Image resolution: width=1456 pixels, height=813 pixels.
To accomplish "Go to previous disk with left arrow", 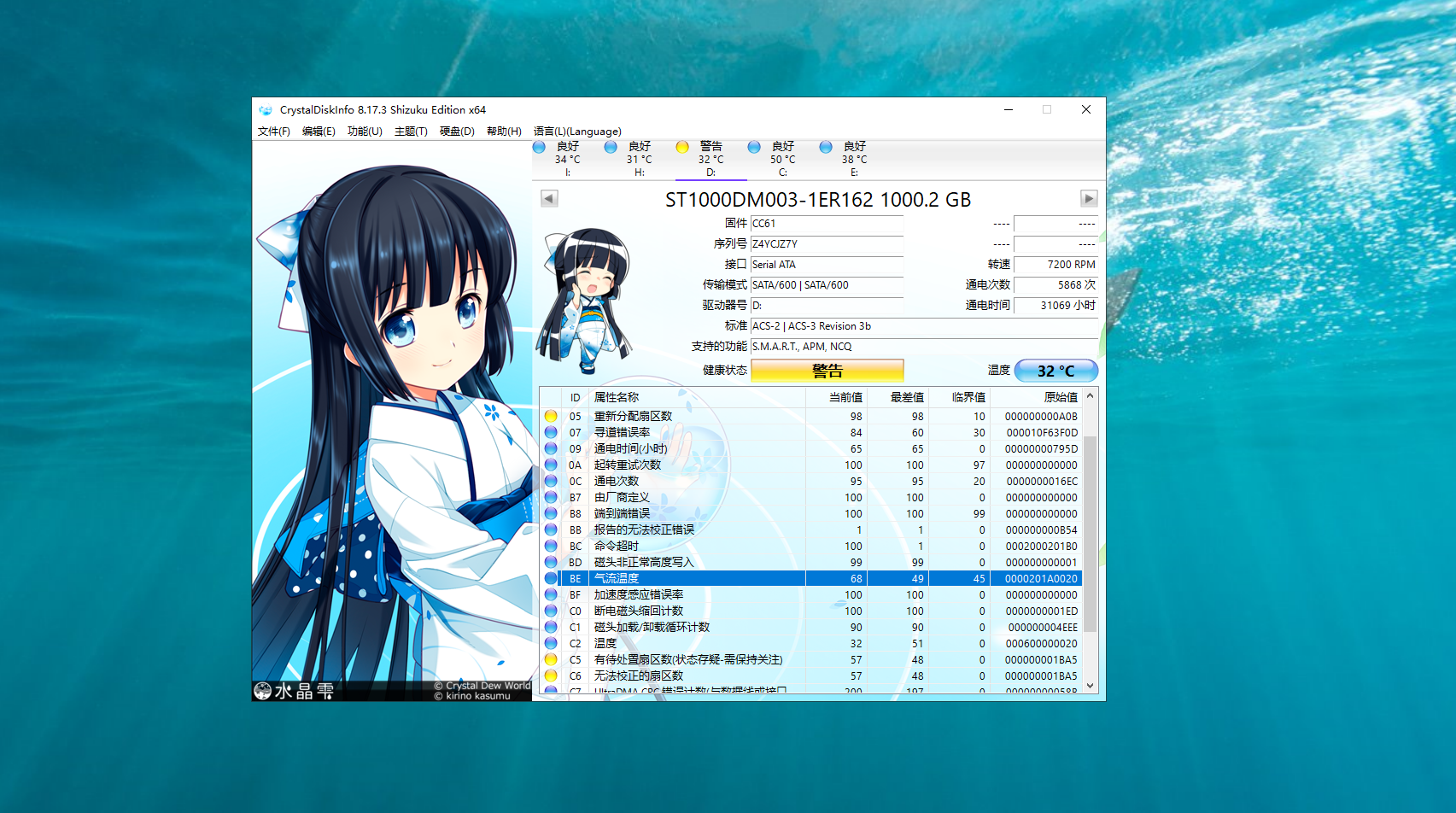I will click(x=549, y=199).
